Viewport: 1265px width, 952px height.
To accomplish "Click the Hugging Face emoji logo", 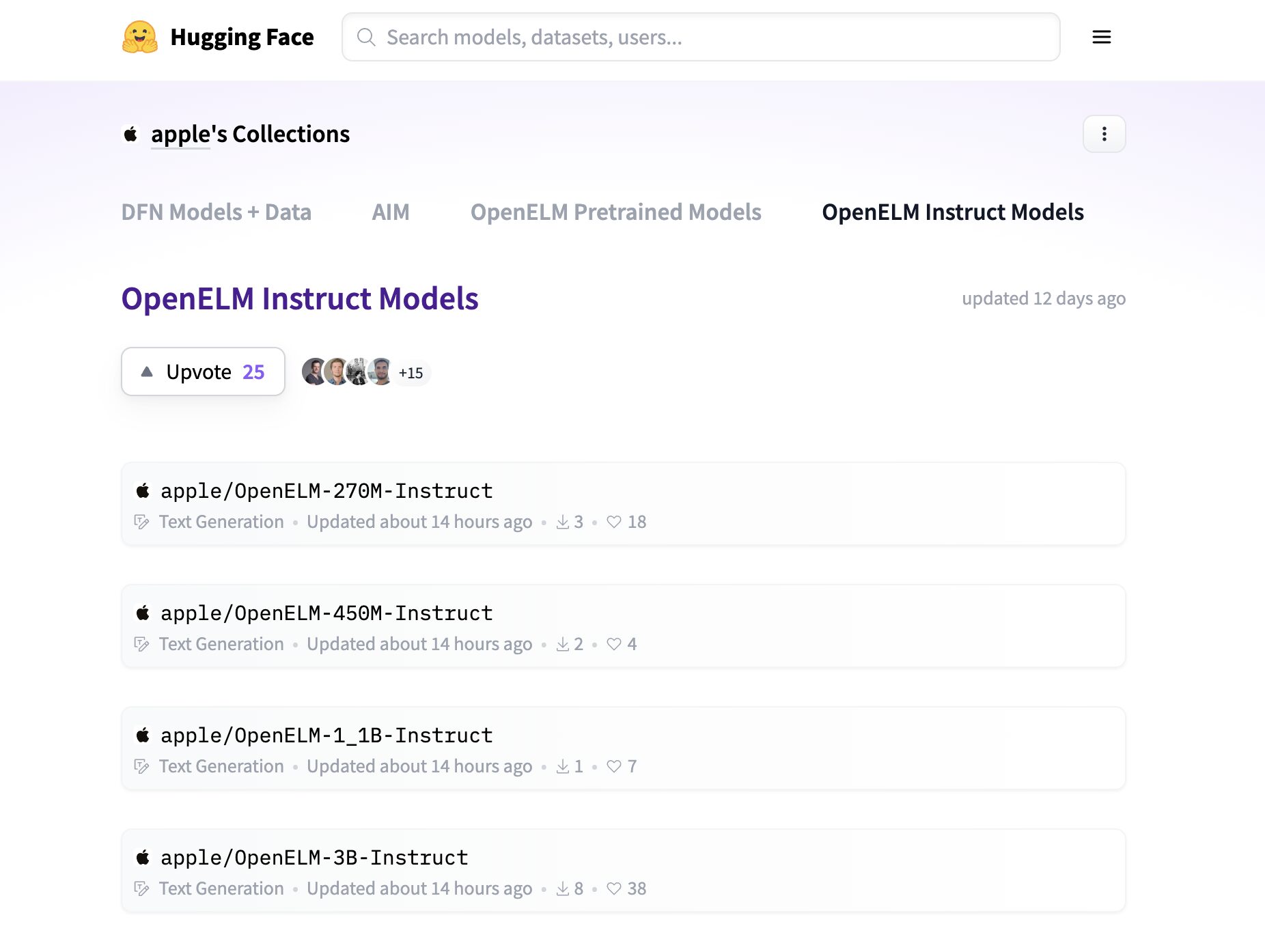I will tap(140, 37).
